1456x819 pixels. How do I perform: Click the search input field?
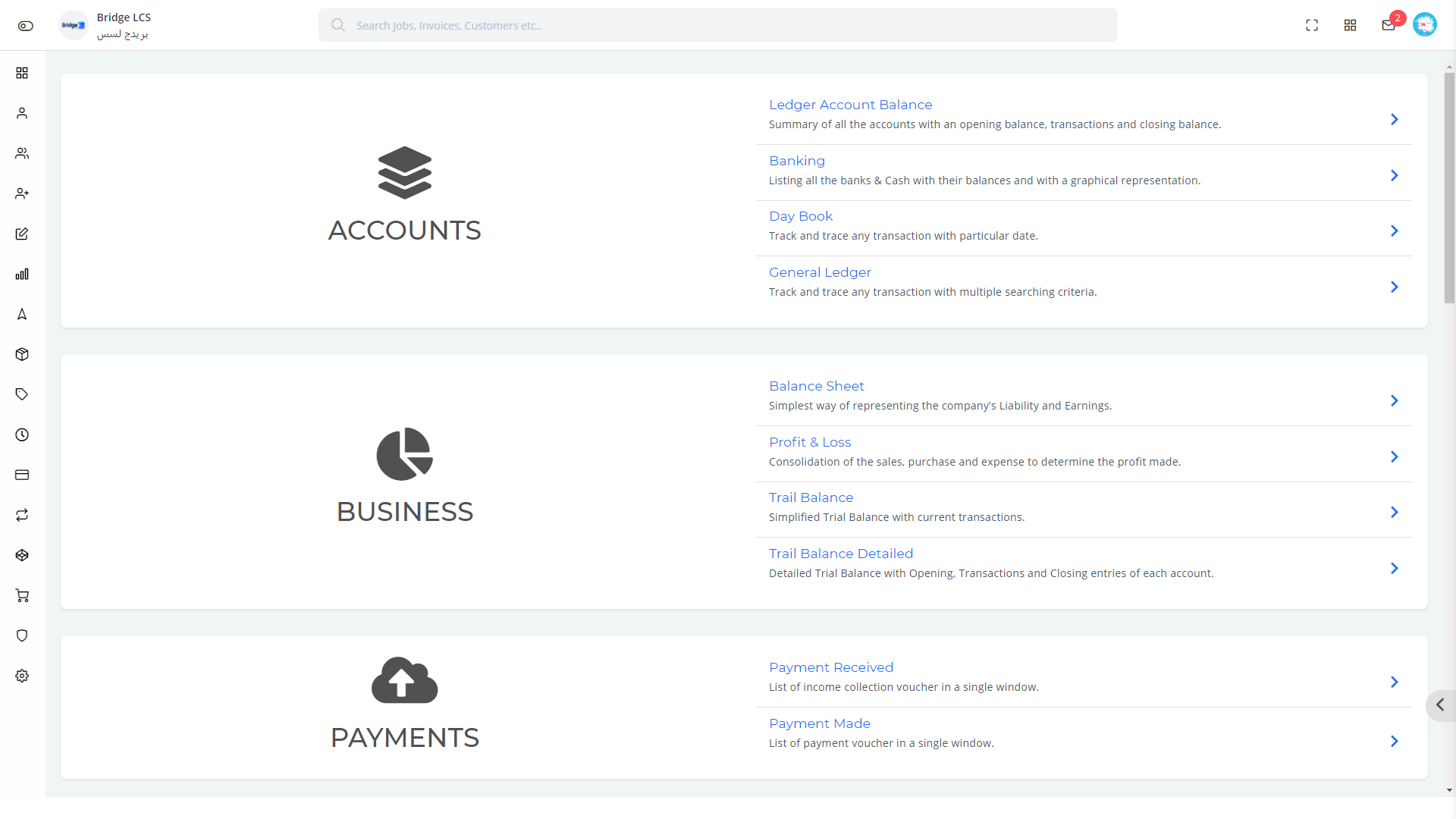pyautogui.click(x=718, y=25)
